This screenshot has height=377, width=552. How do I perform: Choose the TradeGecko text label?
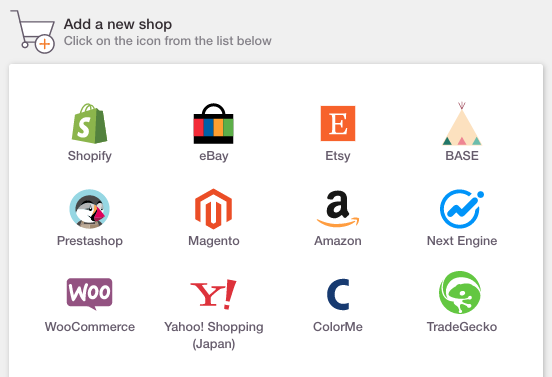point(462,327)
